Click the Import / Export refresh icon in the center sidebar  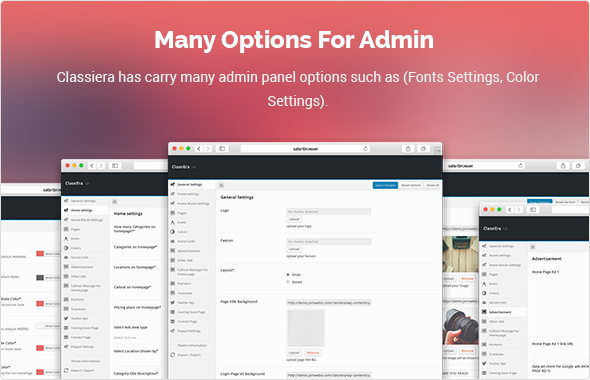pyautogui.click(x=173, y=355)
